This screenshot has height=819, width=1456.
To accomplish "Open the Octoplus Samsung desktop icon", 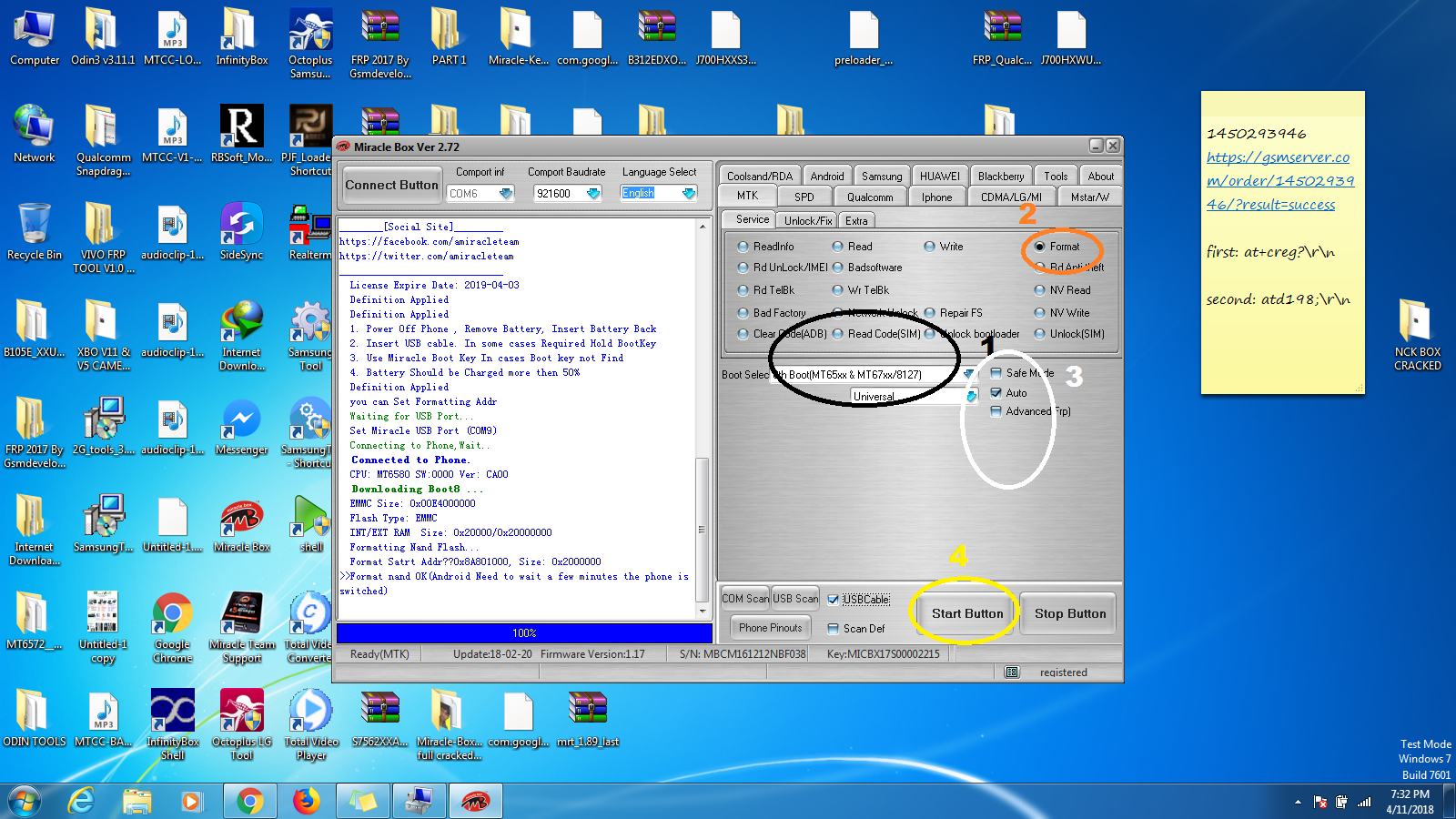I will click(310, 43).
